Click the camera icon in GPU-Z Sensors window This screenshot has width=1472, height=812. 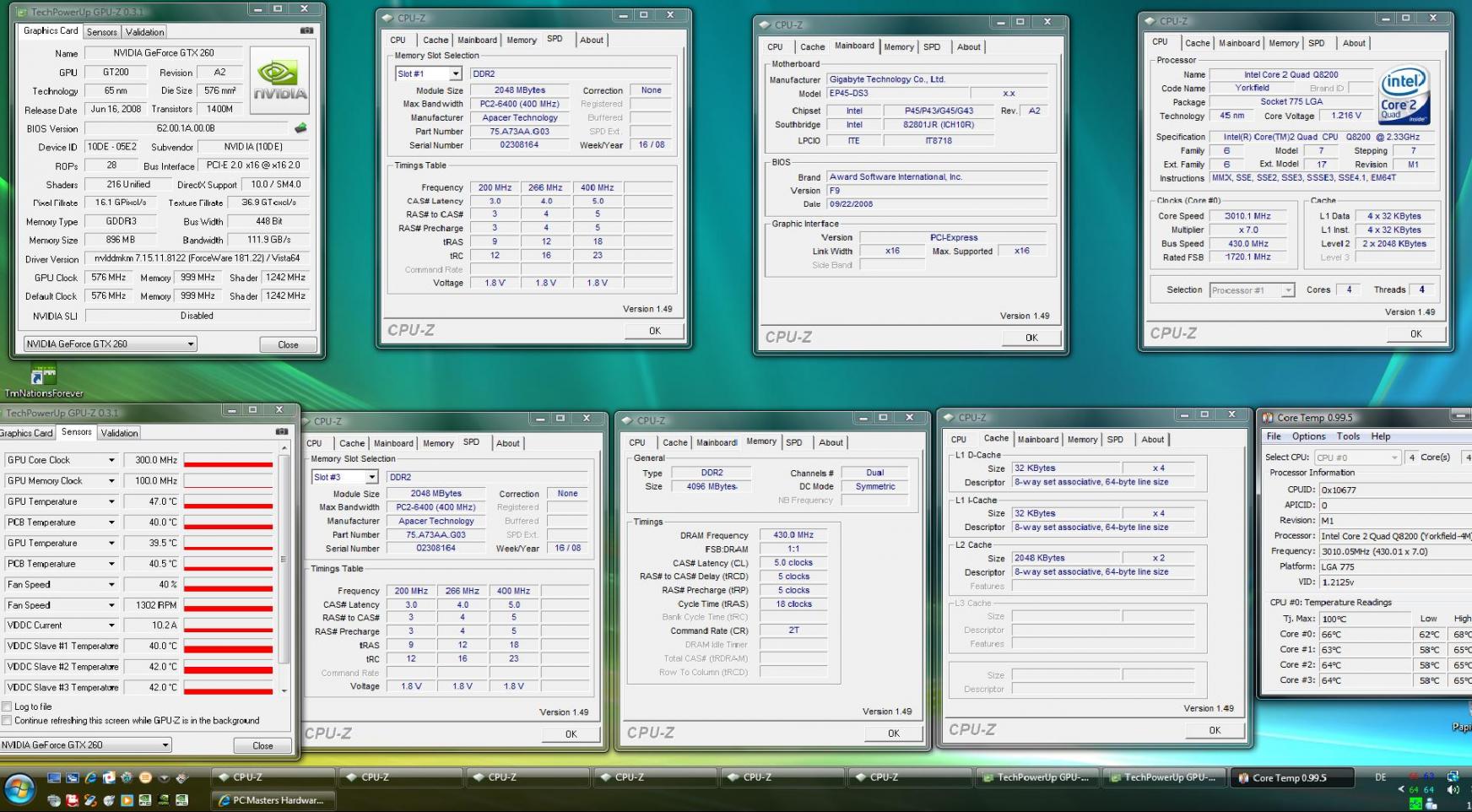coord(281,431)
